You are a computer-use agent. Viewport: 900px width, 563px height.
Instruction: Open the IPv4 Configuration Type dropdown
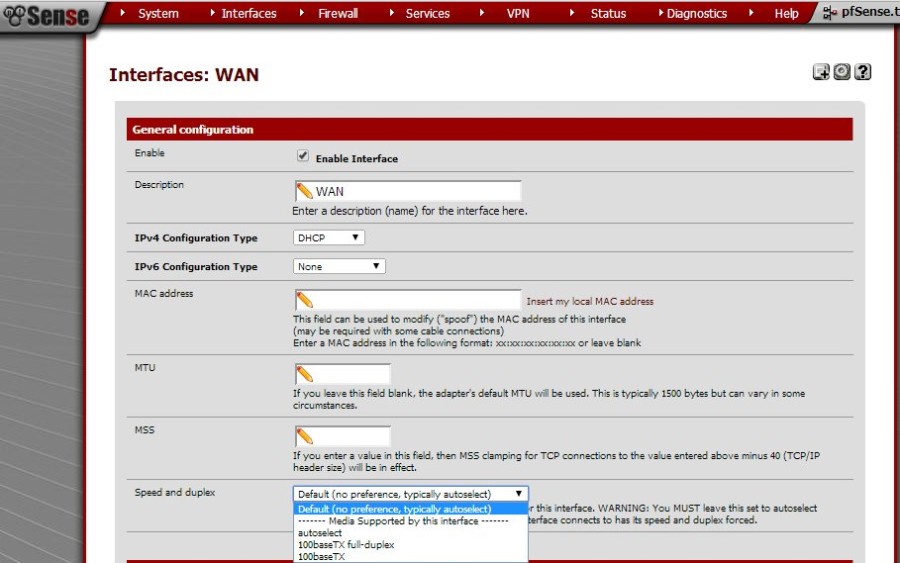pyautogui.click(x=329, y=238)
